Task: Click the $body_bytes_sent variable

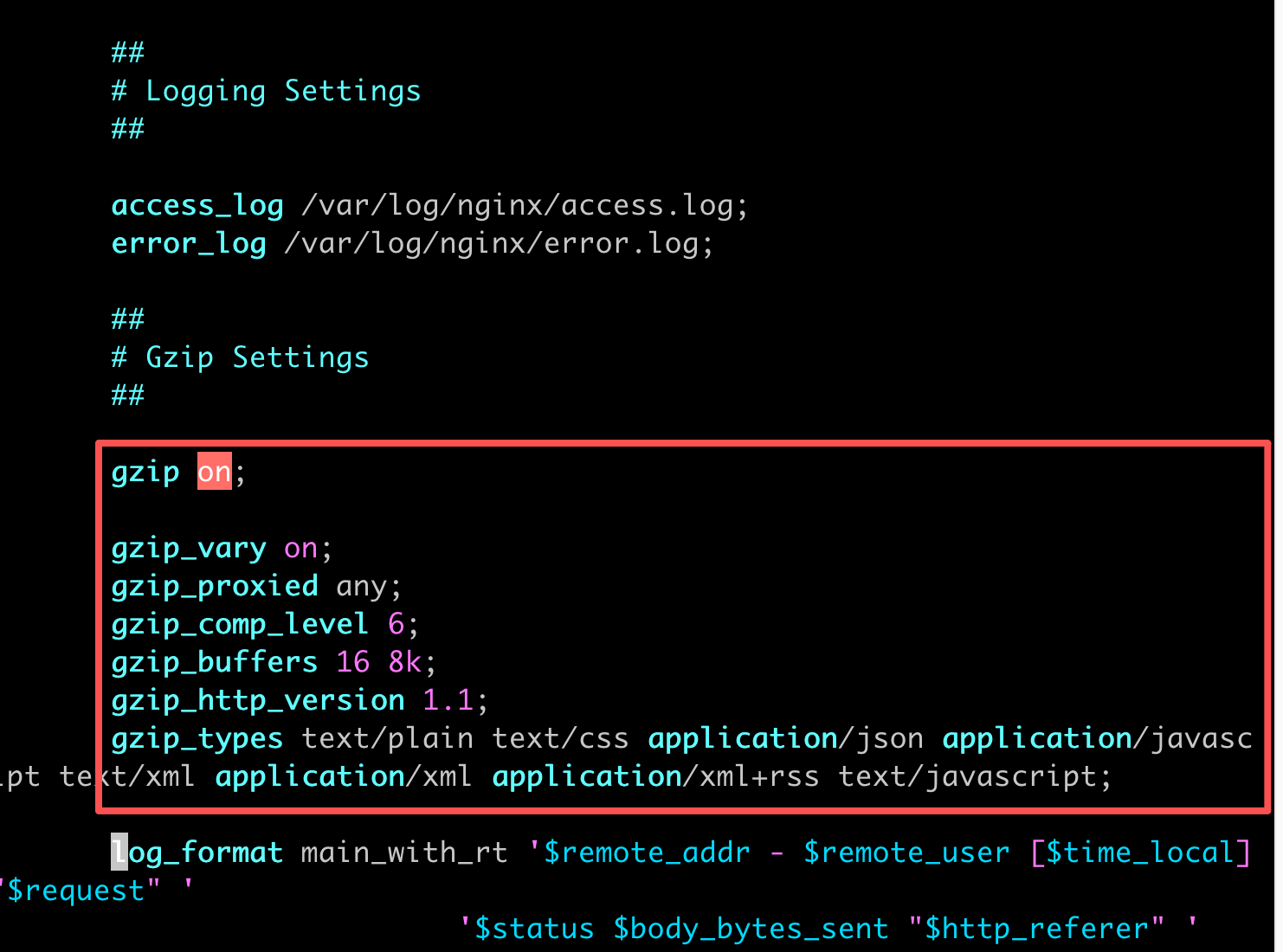Action: (x=751, y=929)
